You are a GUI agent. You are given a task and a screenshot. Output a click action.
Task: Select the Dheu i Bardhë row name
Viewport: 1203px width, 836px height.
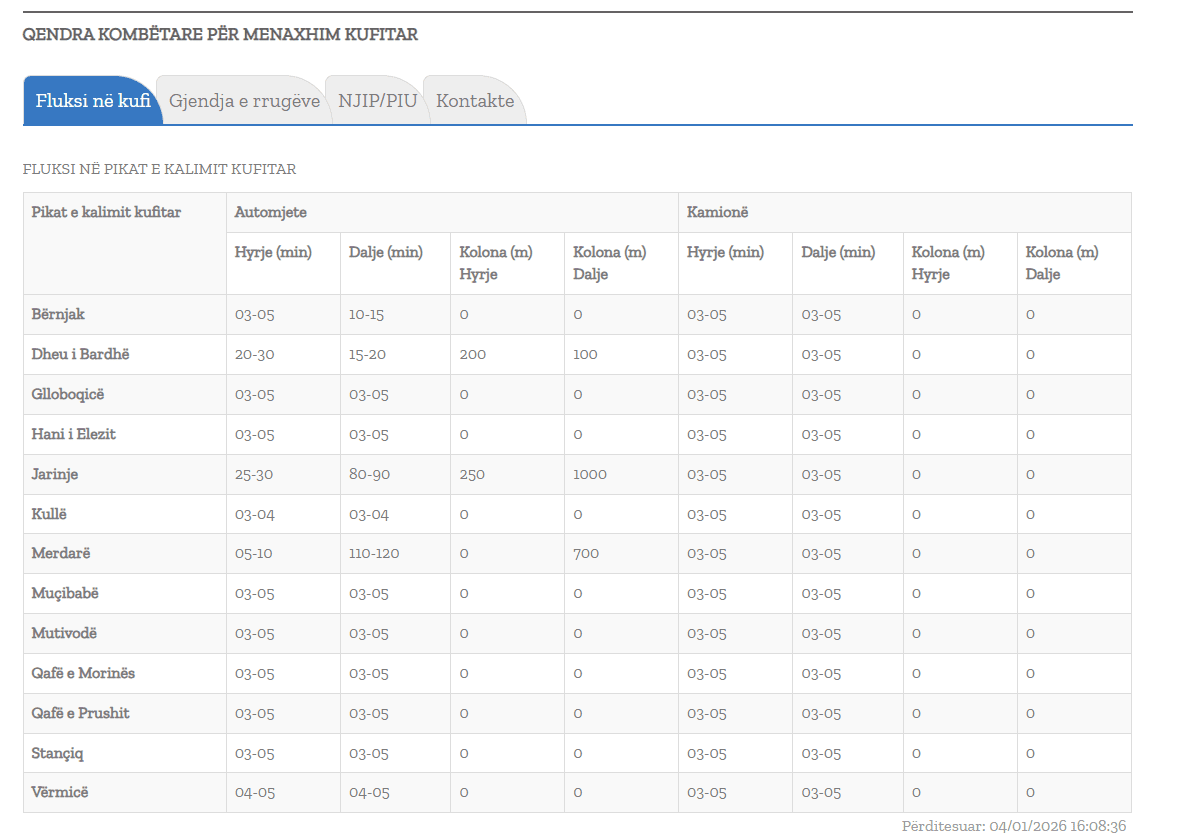click(x=80, y=354)
